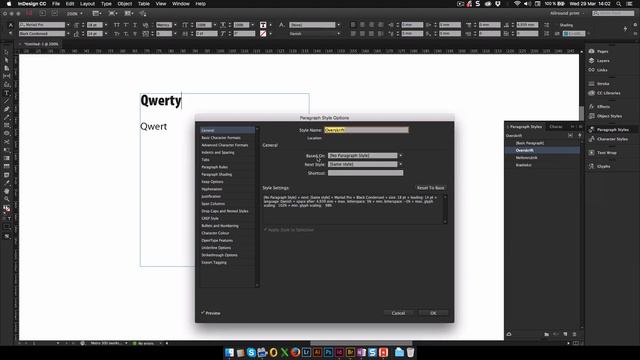Open the Links panel icon
The width and height of the screenshot is (640, 360).
click(592, 70)
